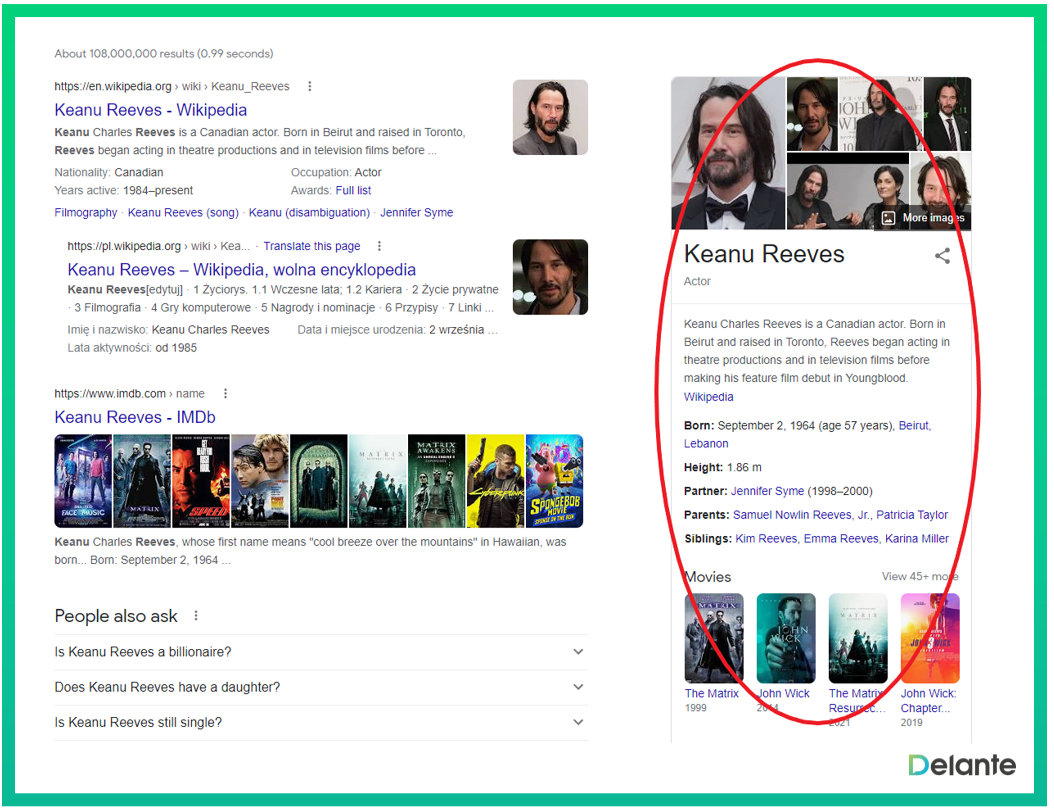The width and height of the screenshot is (1054, 811).
Task: Click 'View 45+ more' in Movies section
Action: (920, 576)
